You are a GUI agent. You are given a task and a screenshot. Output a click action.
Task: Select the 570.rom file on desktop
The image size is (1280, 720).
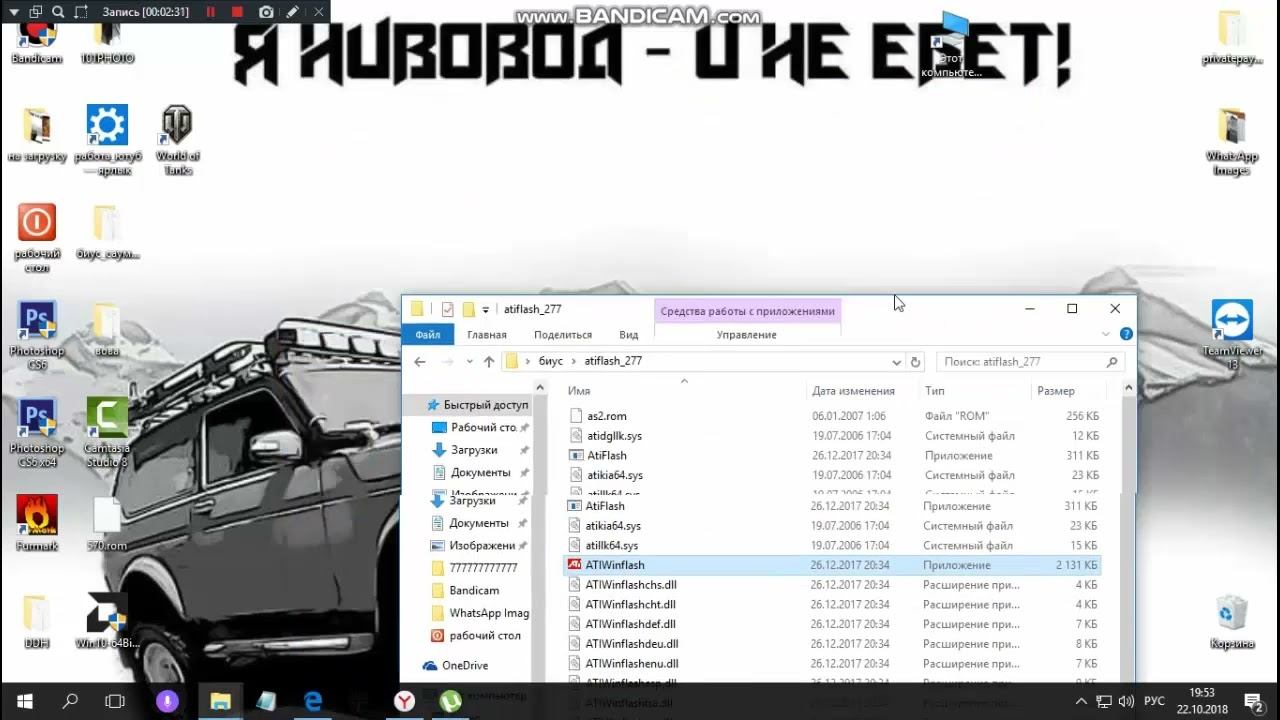pyautogui.click(x=107, y=523)
